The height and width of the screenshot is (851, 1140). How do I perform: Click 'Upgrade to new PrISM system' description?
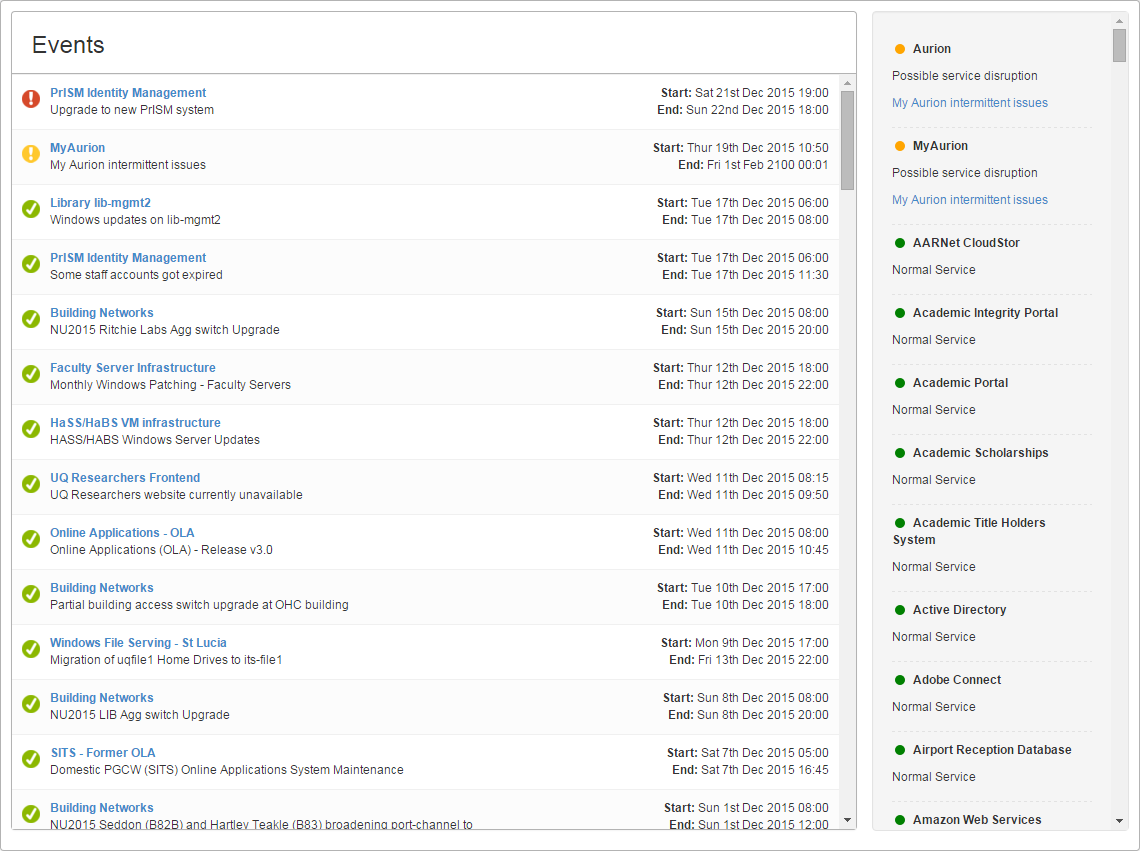point(132,110)
